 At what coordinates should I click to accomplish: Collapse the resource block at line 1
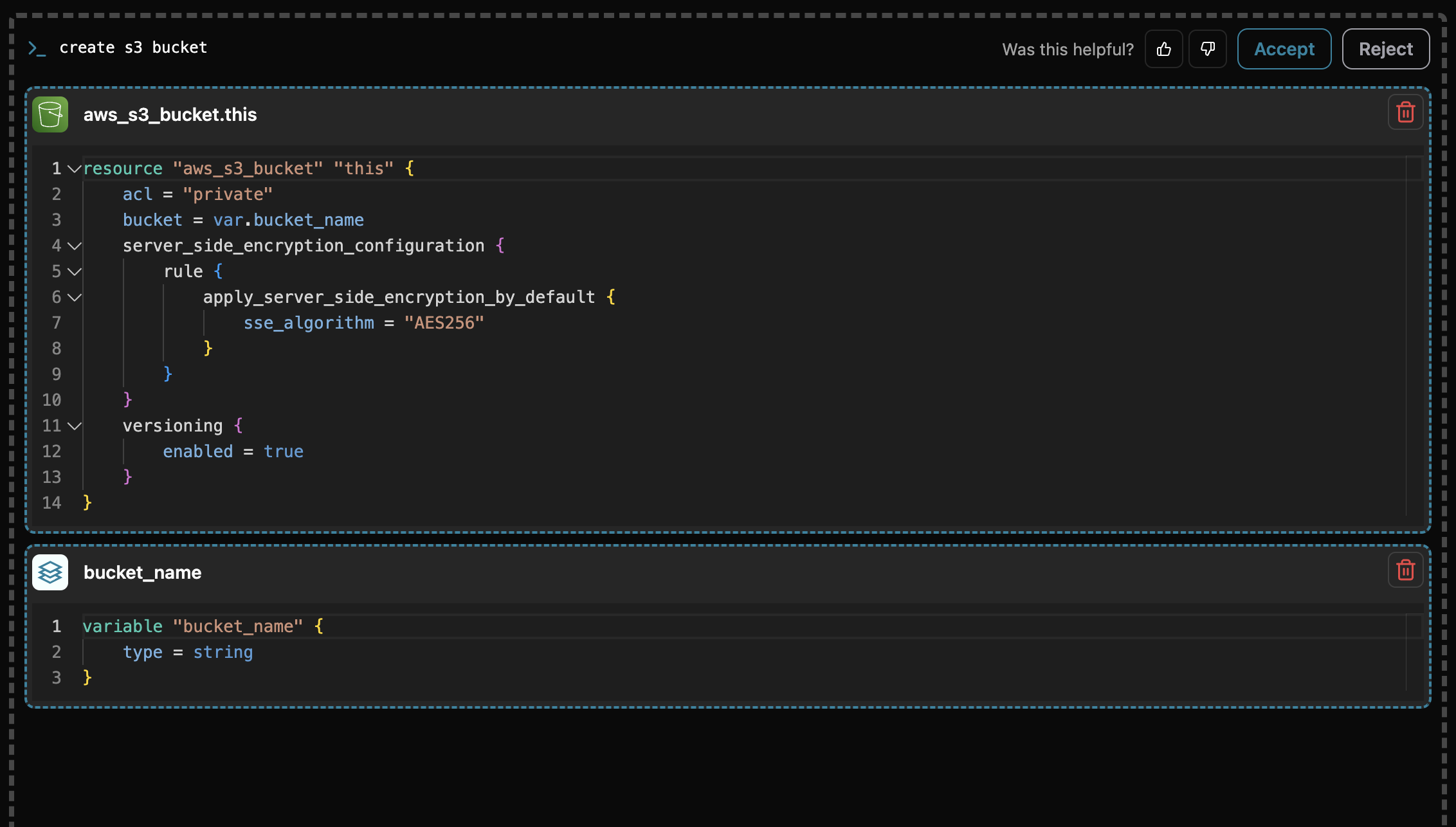click(75, 168)
